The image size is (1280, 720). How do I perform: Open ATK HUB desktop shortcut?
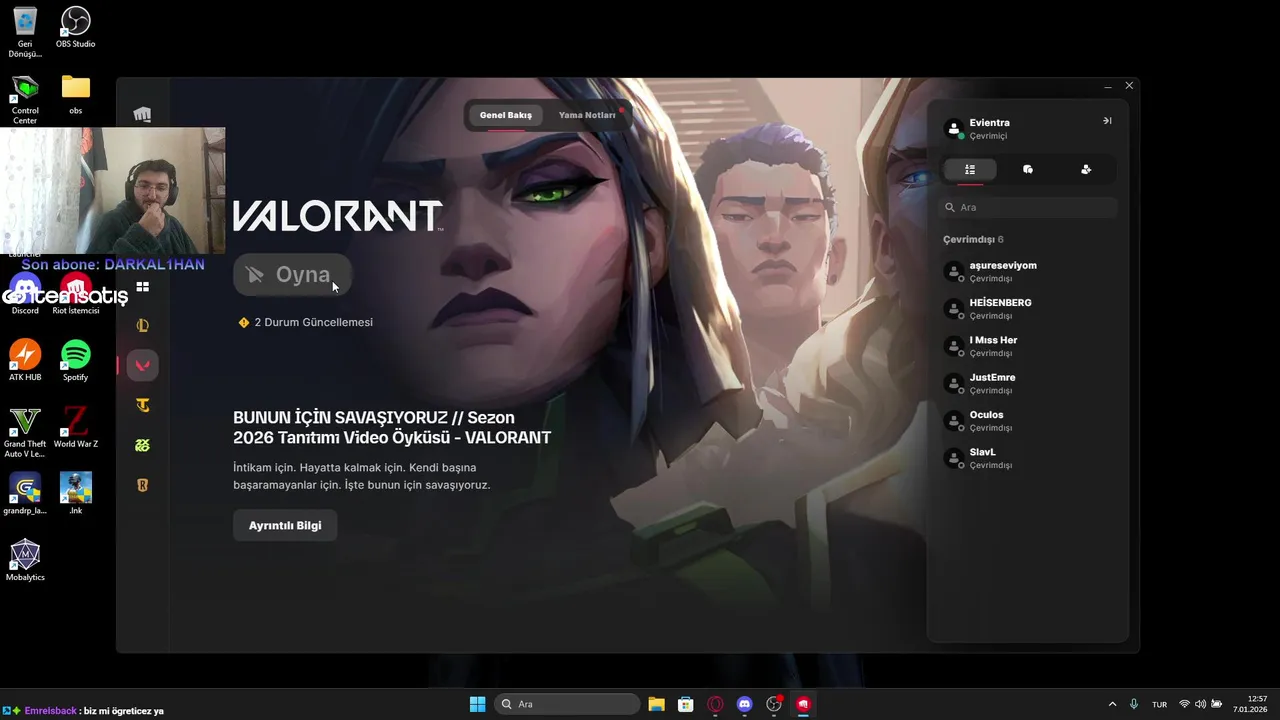click(25, 361)
